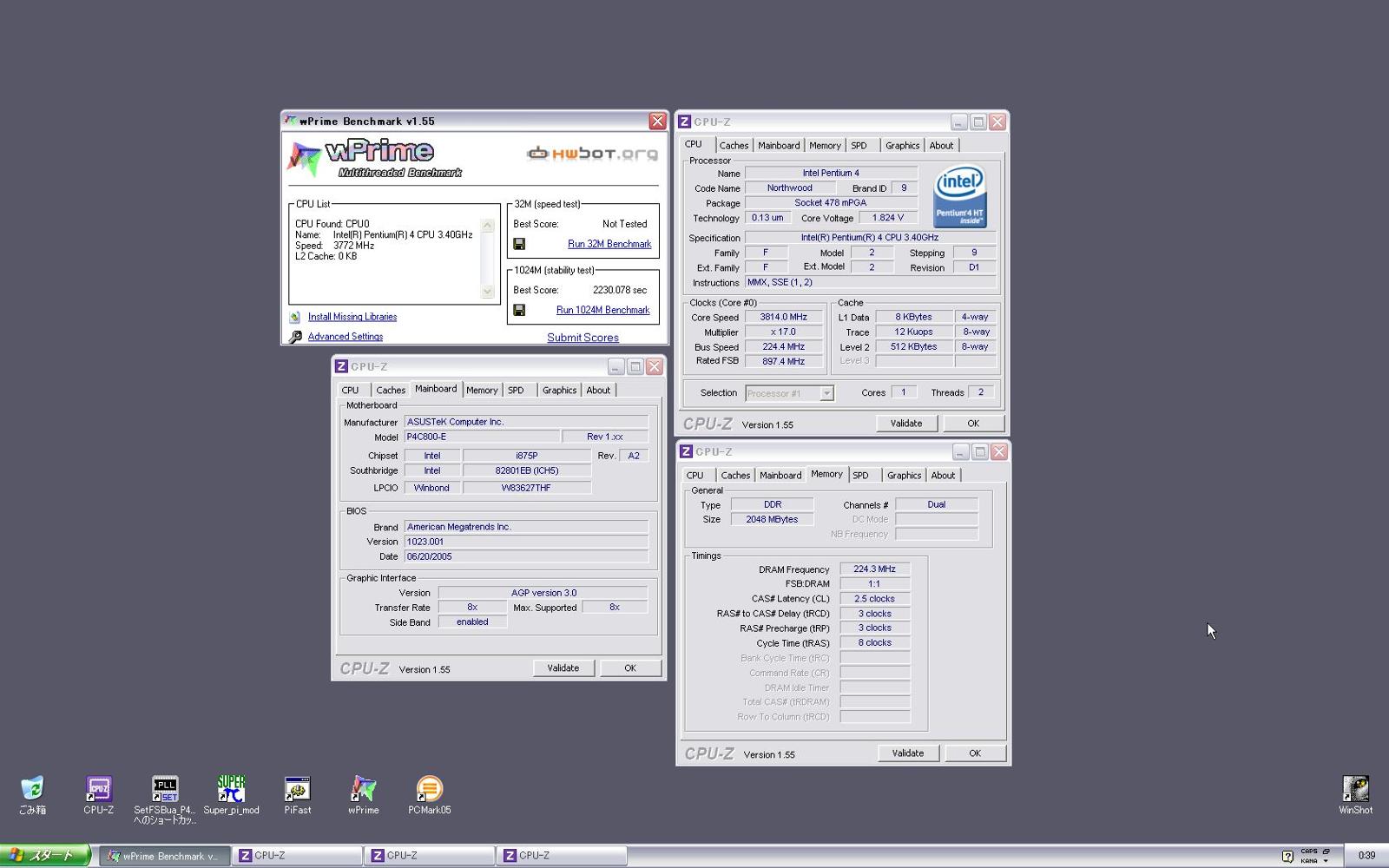The width and height of the screenshot is (1389, 868).
Task: Click Submit Scores link
Action: pos(583,338)
